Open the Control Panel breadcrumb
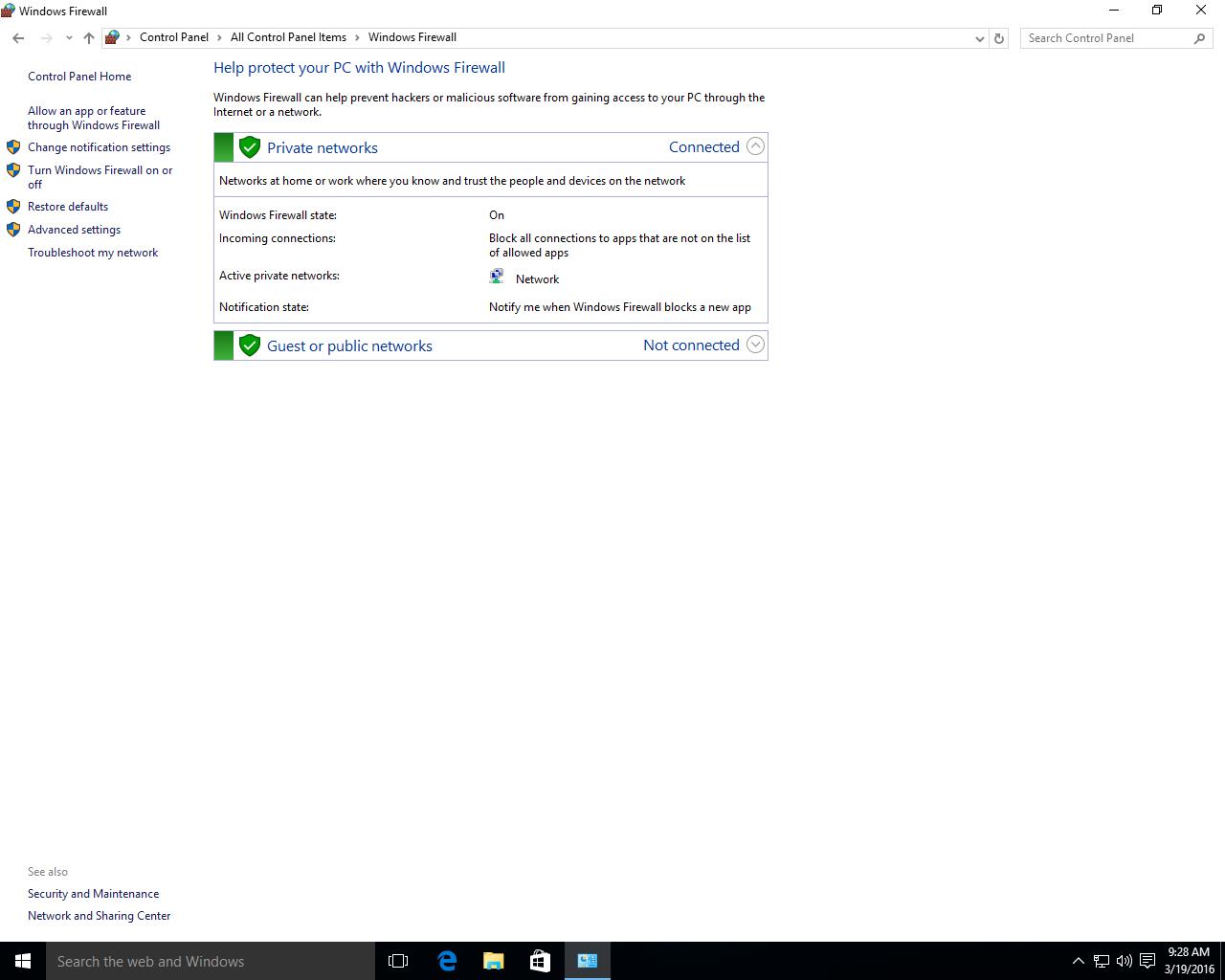Screen dimensions: 1225x980 (174, 37)
